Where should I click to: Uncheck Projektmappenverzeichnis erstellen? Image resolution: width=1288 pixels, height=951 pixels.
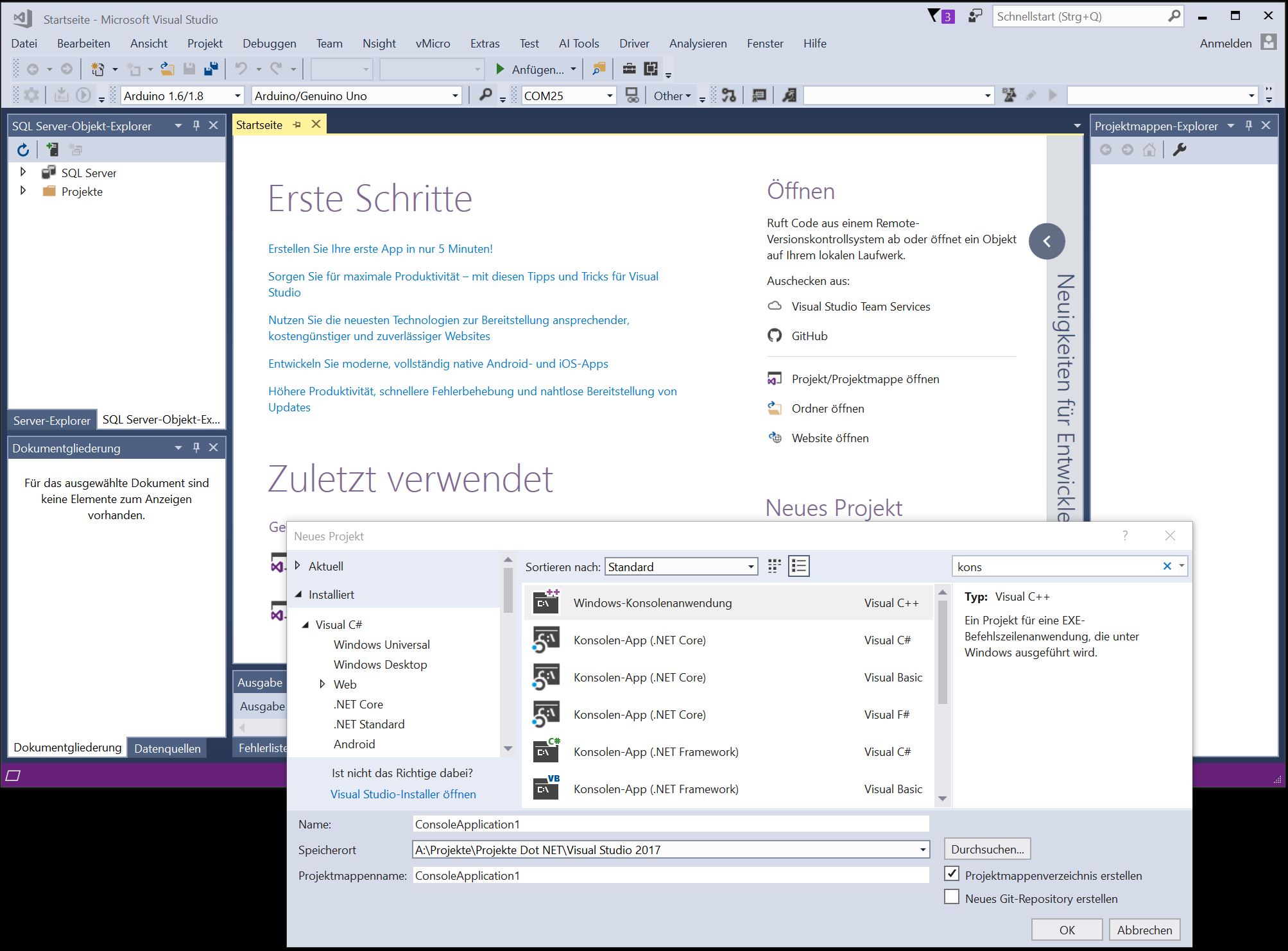pos(952,874)
